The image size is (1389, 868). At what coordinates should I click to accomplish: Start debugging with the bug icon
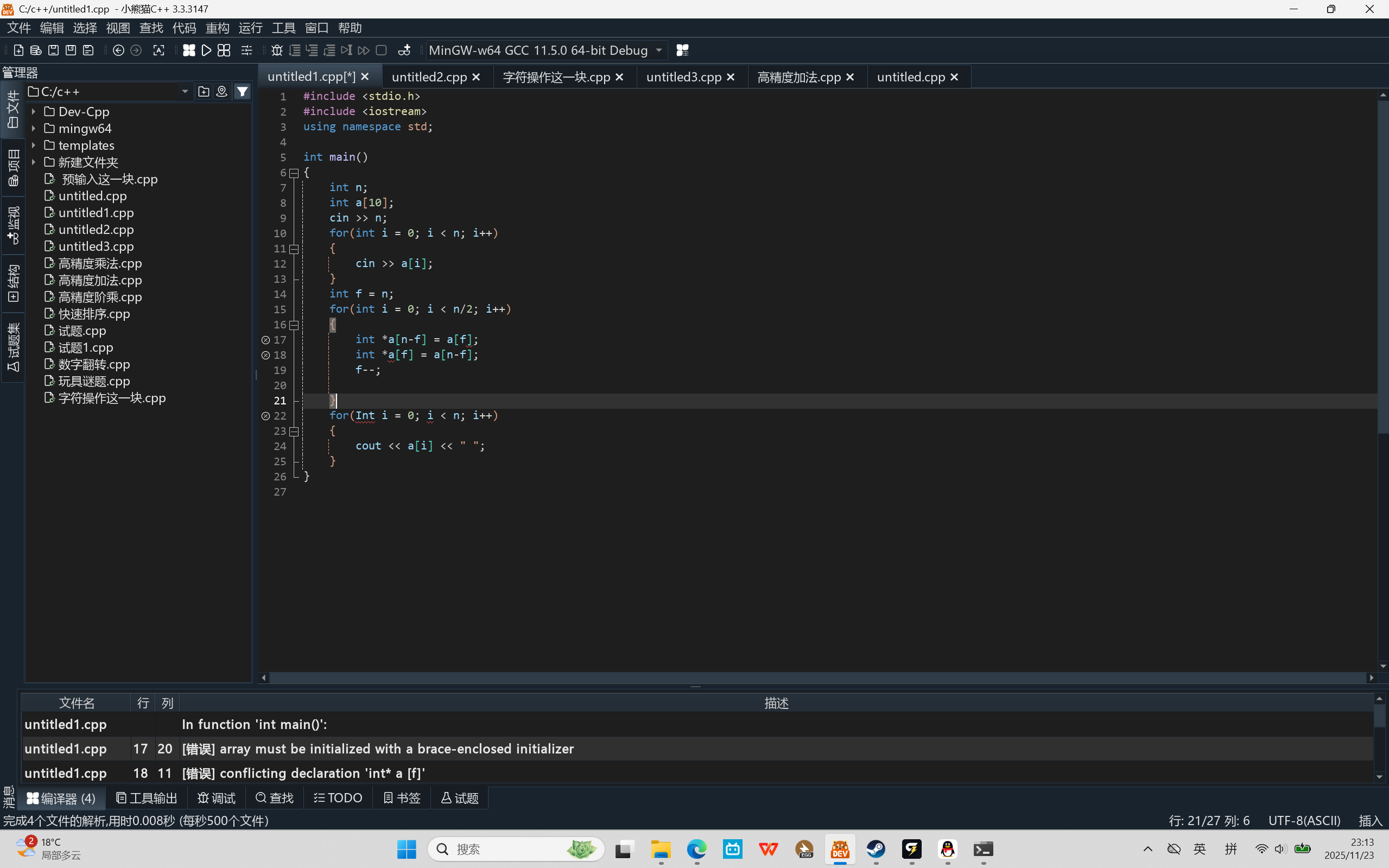pyautogui.click(x=277, y=50)
